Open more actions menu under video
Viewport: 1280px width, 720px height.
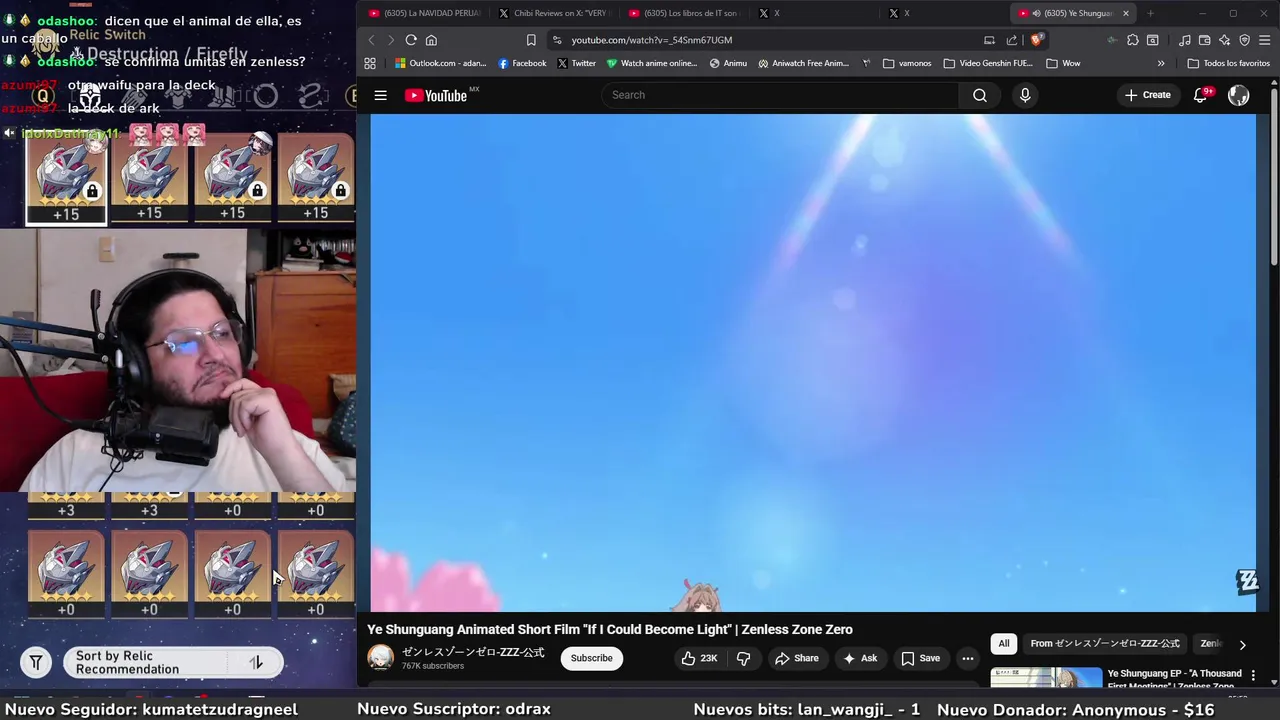967,658
